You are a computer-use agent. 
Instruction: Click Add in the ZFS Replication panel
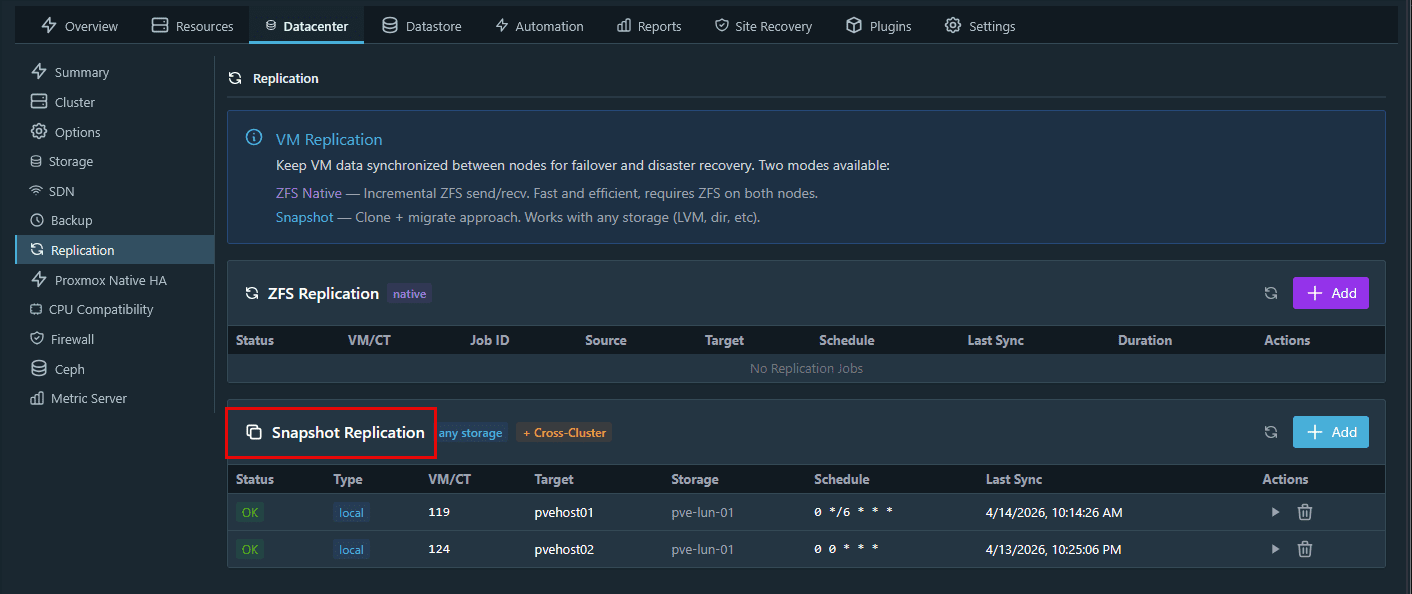(1330, 293)
